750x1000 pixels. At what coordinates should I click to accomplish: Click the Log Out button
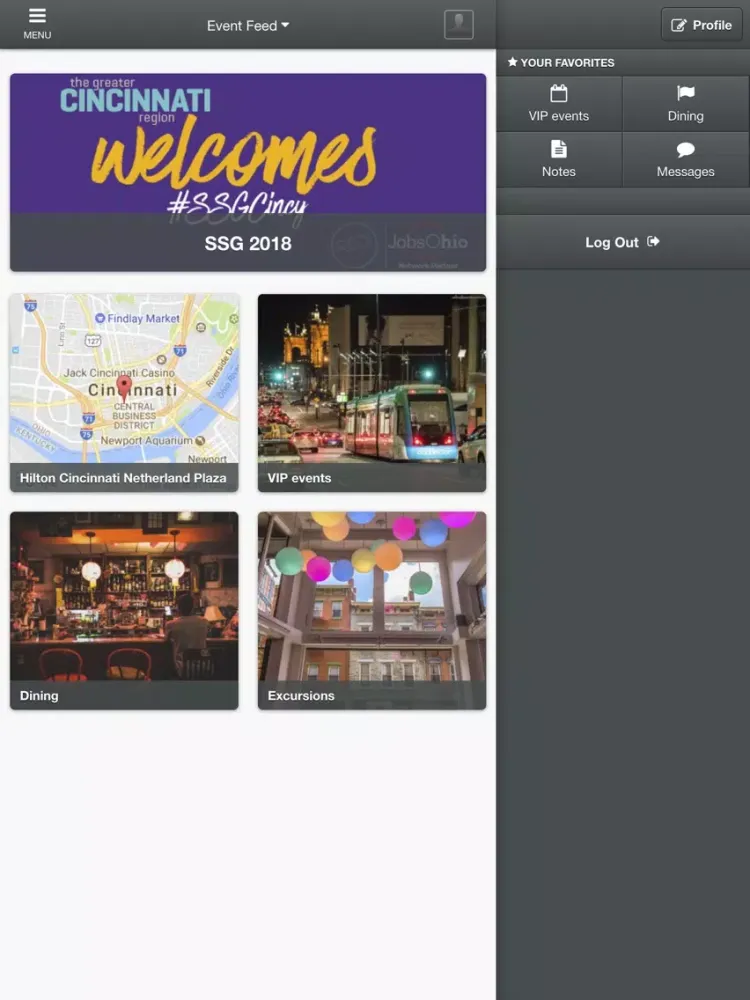622,242
